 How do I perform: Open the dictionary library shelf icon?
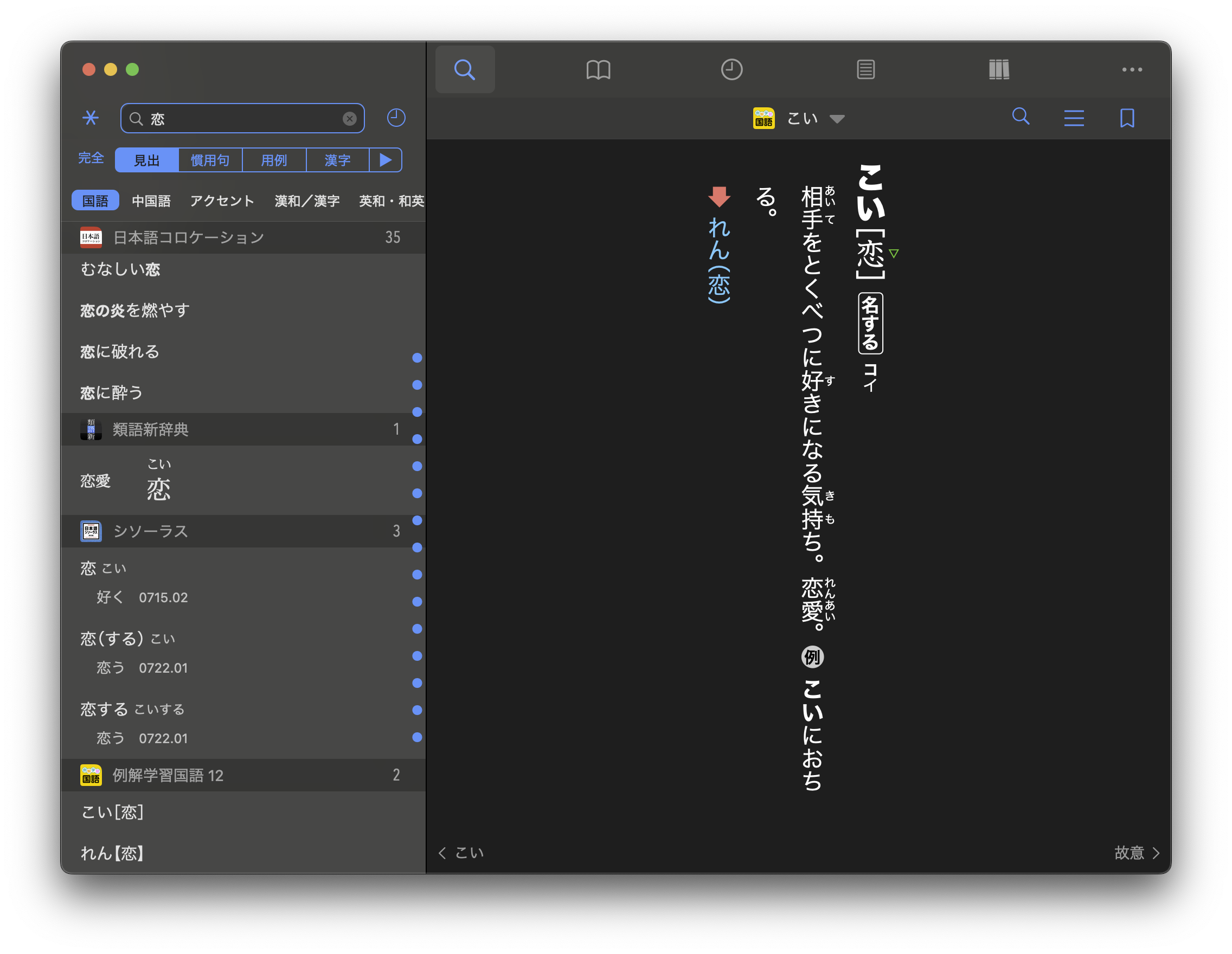998,69
